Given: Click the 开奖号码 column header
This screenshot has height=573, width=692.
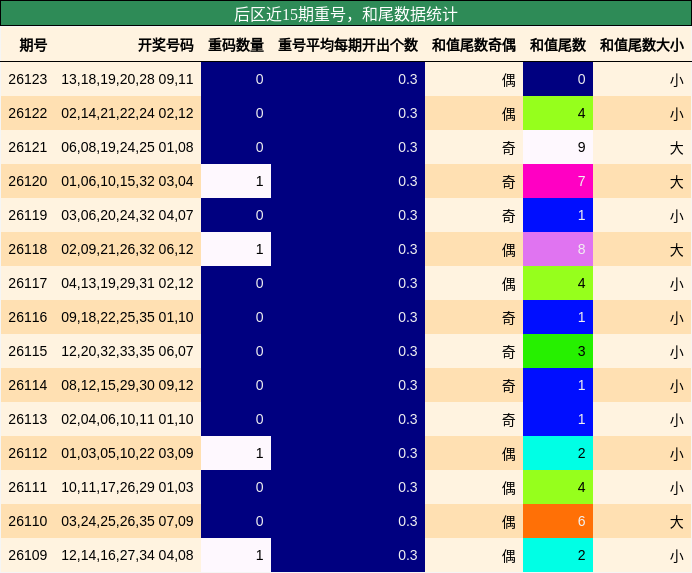Looking at the screenshot, I should (x=165, y=45).
